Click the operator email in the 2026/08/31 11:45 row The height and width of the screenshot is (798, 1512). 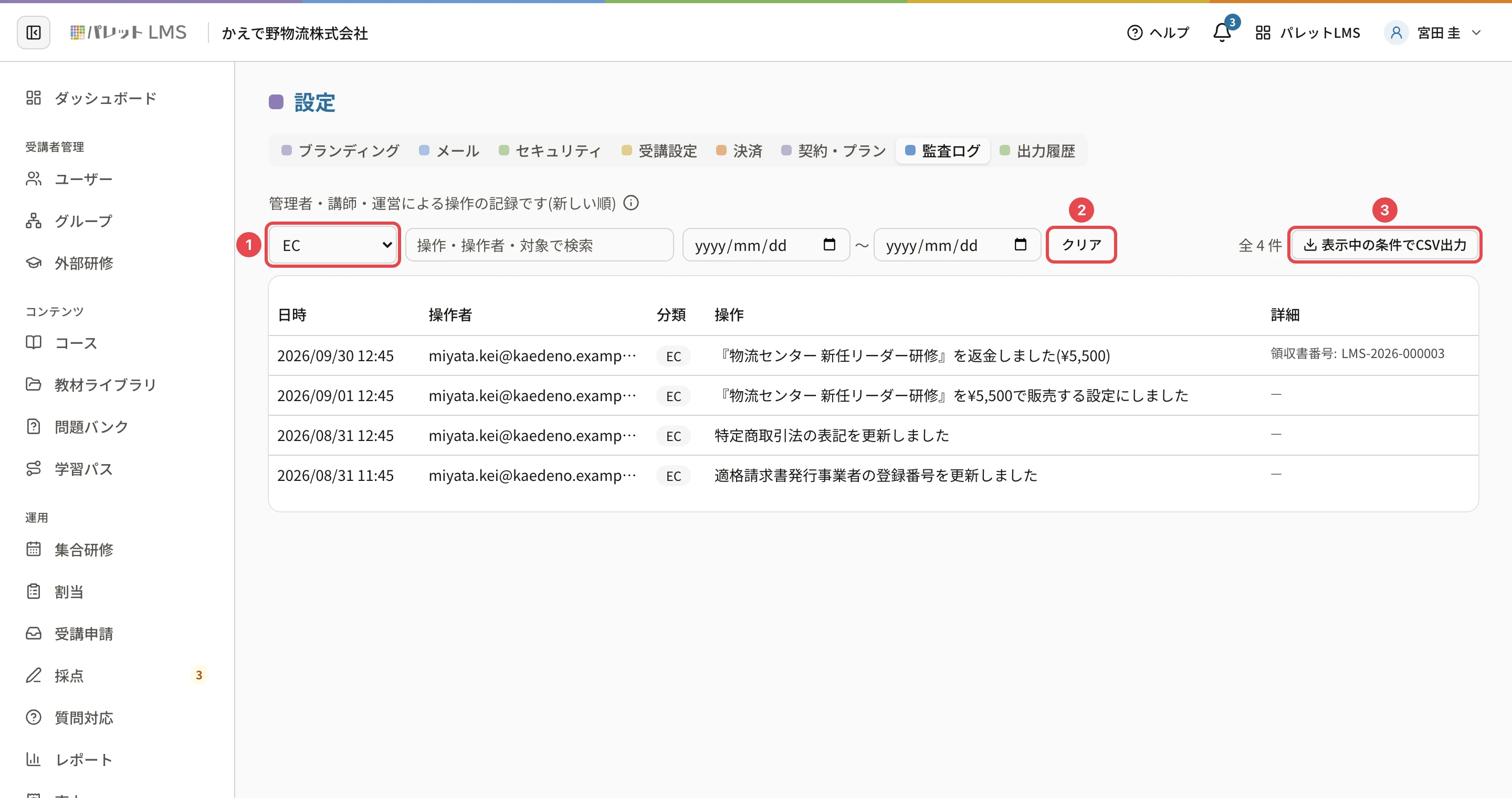532,475
